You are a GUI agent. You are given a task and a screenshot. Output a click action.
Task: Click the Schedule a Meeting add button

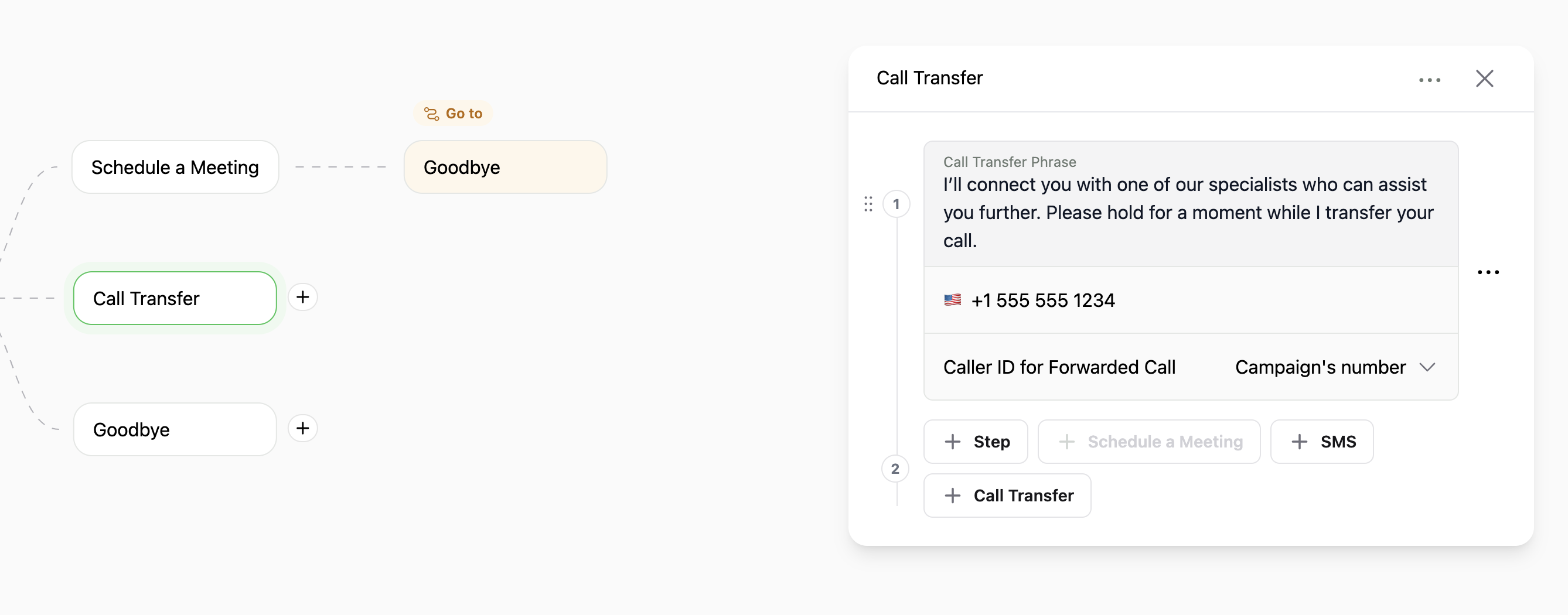click(1149, 442)
